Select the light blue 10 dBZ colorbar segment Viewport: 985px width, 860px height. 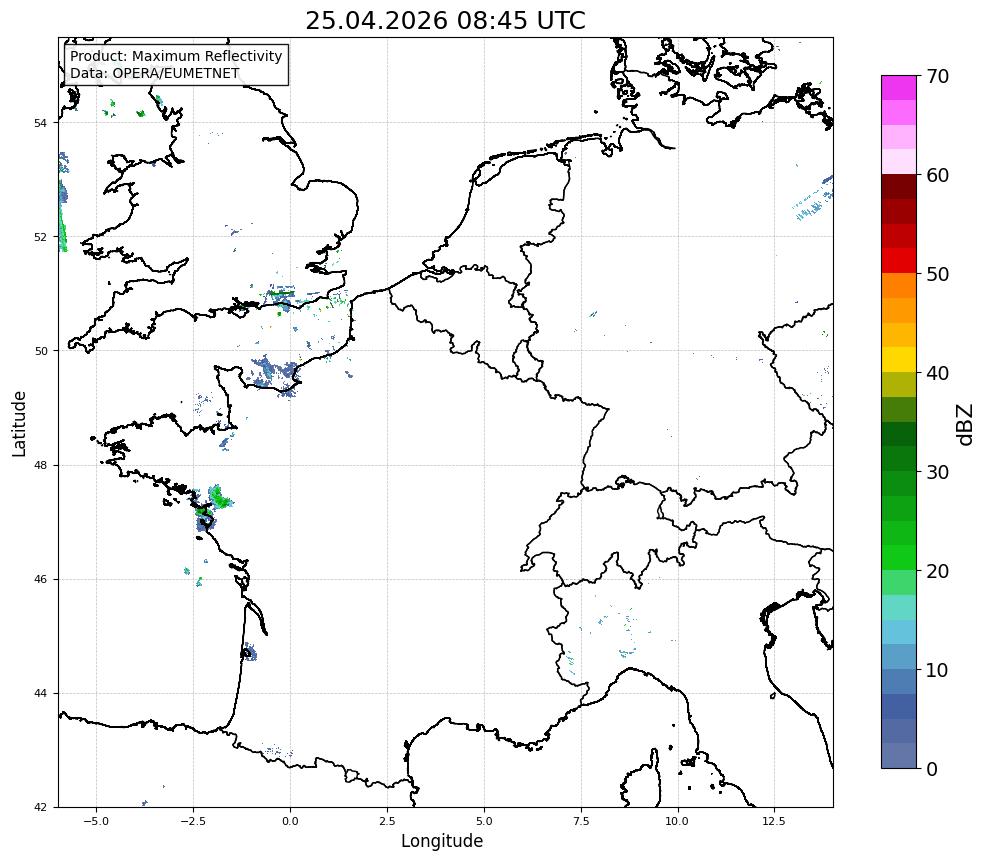coord(899,656)
